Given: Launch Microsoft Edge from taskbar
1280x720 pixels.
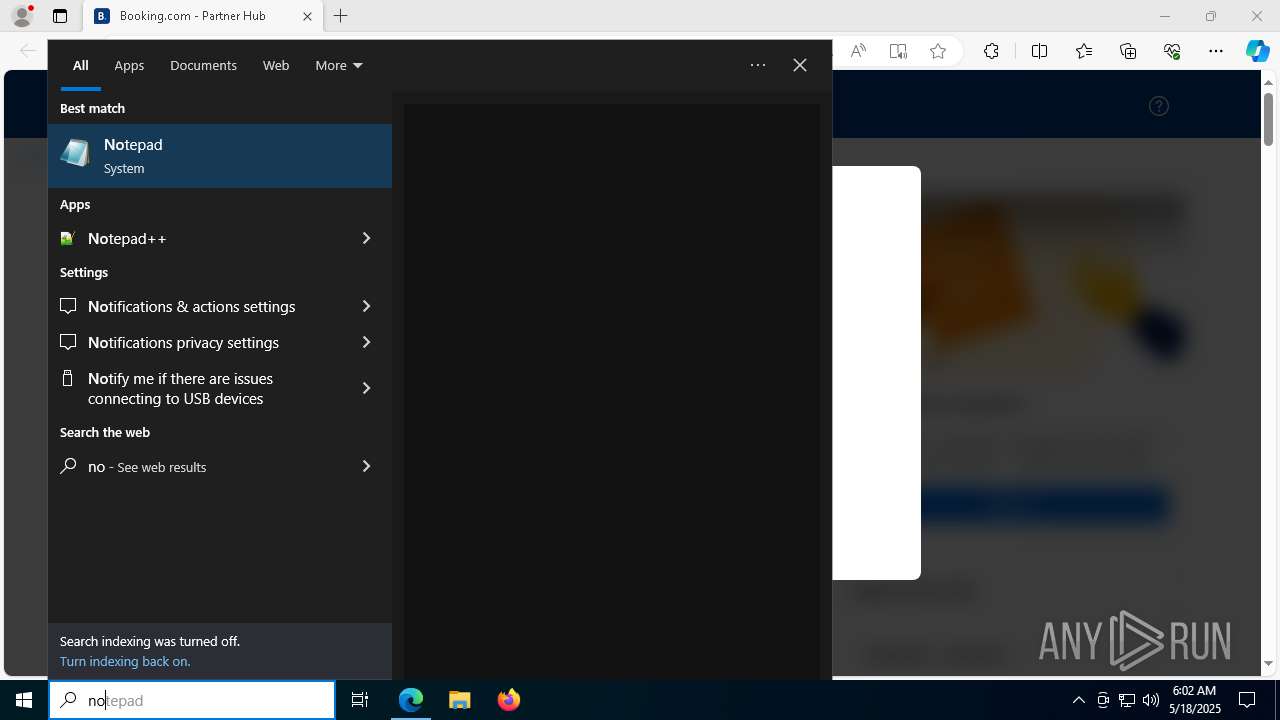Looking at the screenshot, I should pos(411,700).
